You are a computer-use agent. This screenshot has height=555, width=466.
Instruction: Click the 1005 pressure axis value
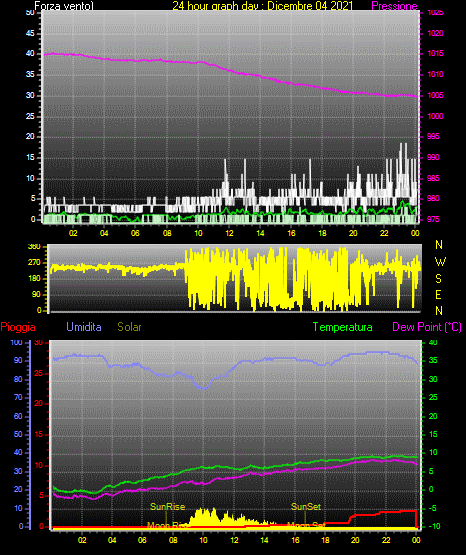435,95
